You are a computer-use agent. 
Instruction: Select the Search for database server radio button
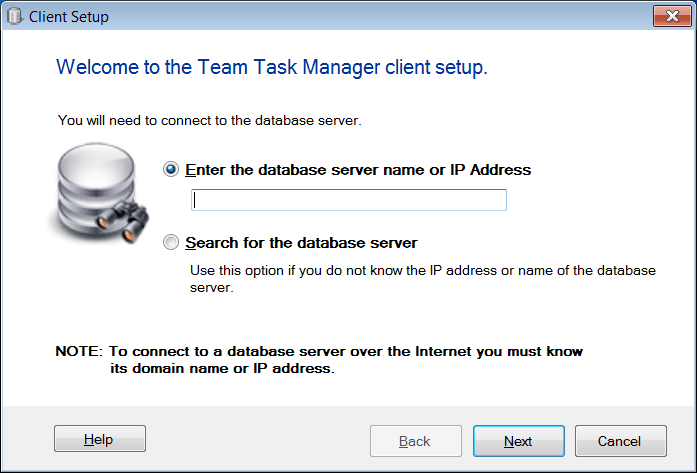pyautogui.click(x=171, y=243)
